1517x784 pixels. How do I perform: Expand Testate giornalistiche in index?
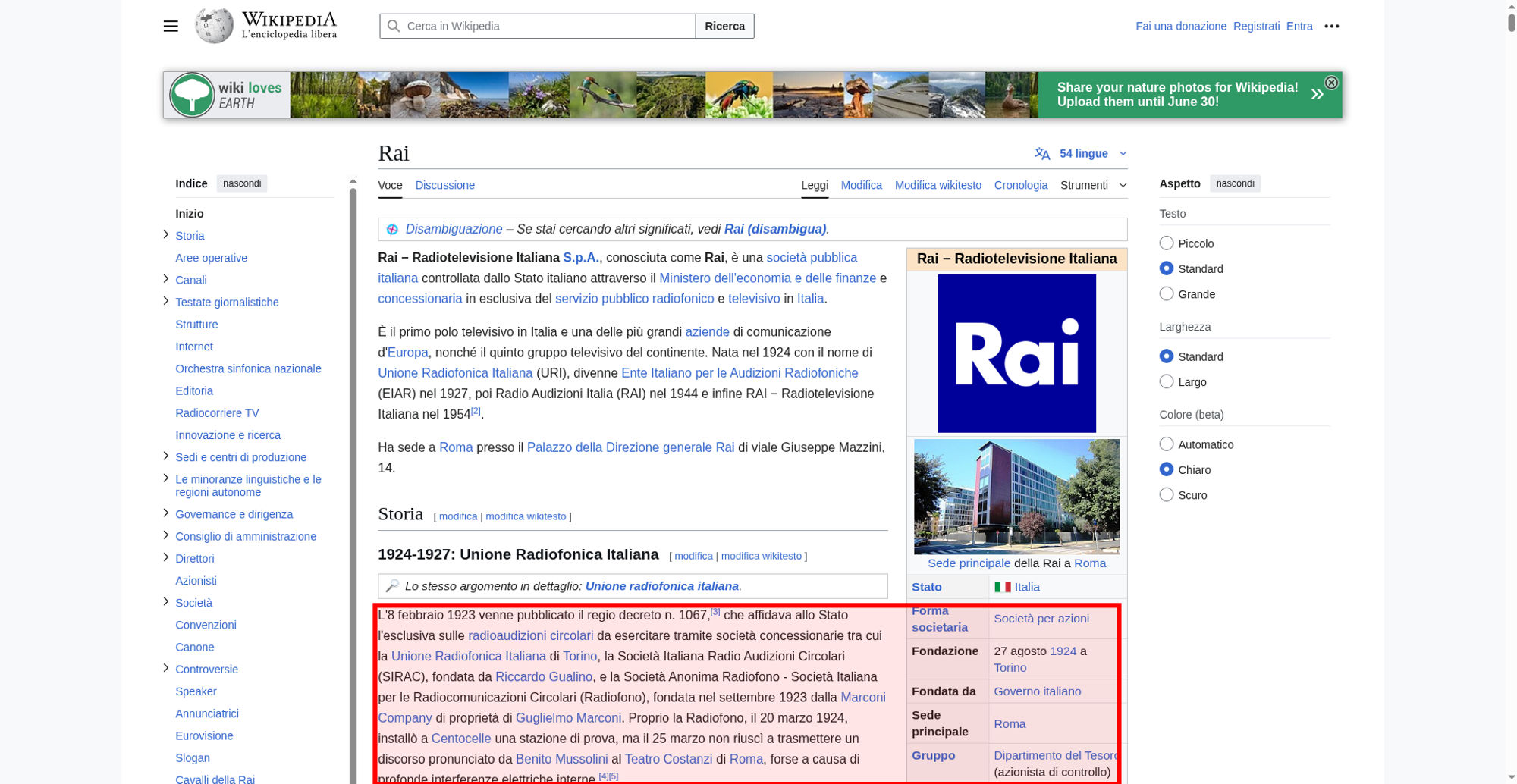166,301
